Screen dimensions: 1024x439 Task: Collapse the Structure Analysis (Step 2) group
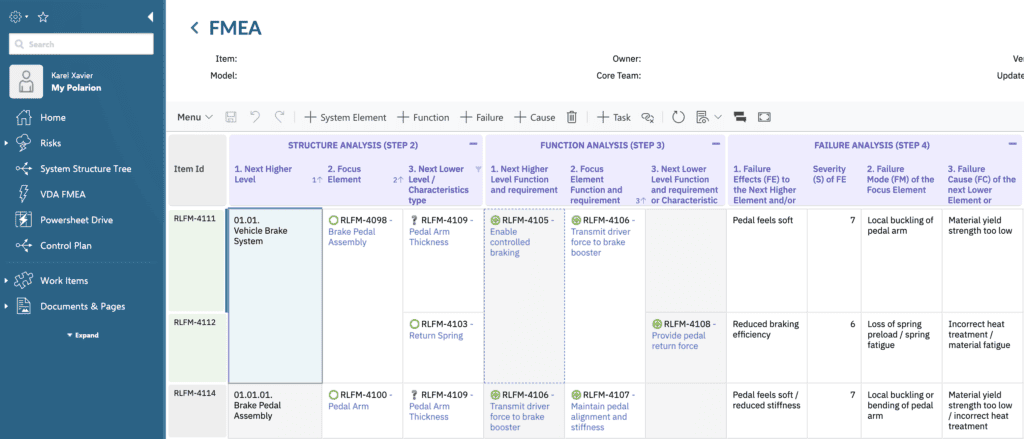(x=472, y=145)
